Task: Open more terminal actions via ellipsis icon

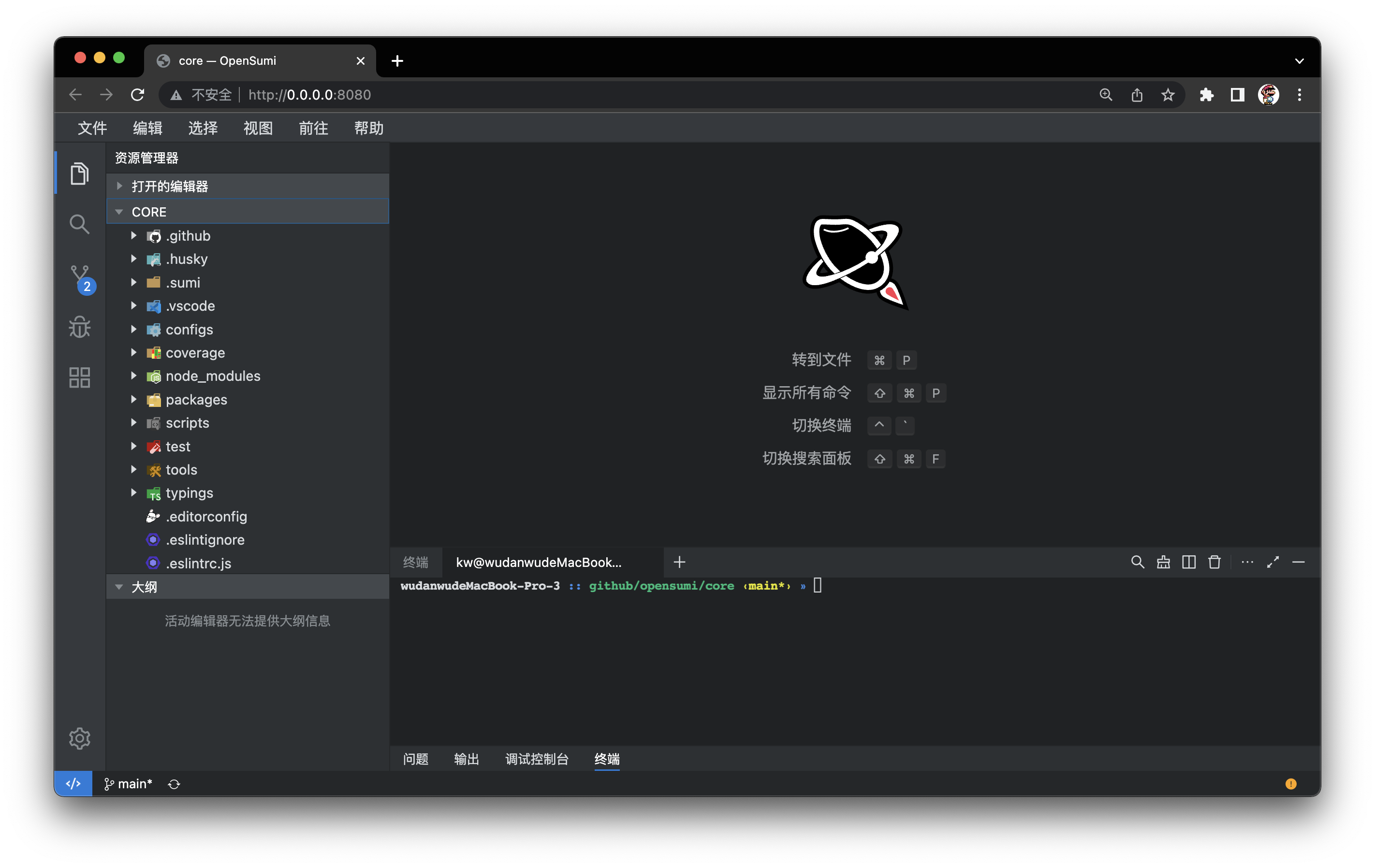Action: (x=1247, y=562)
